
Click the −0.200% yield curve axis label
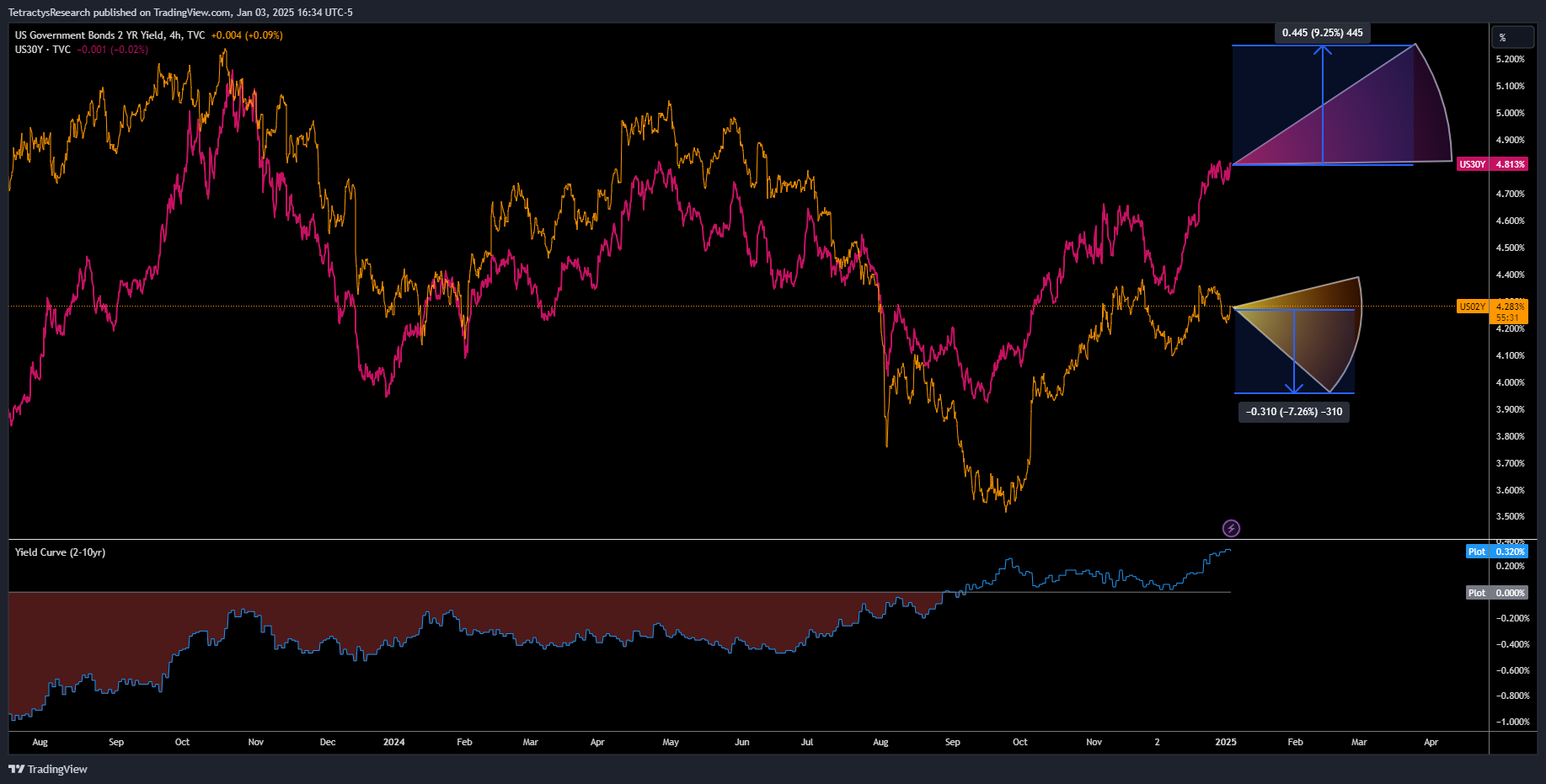click(x=1512, y=618)
